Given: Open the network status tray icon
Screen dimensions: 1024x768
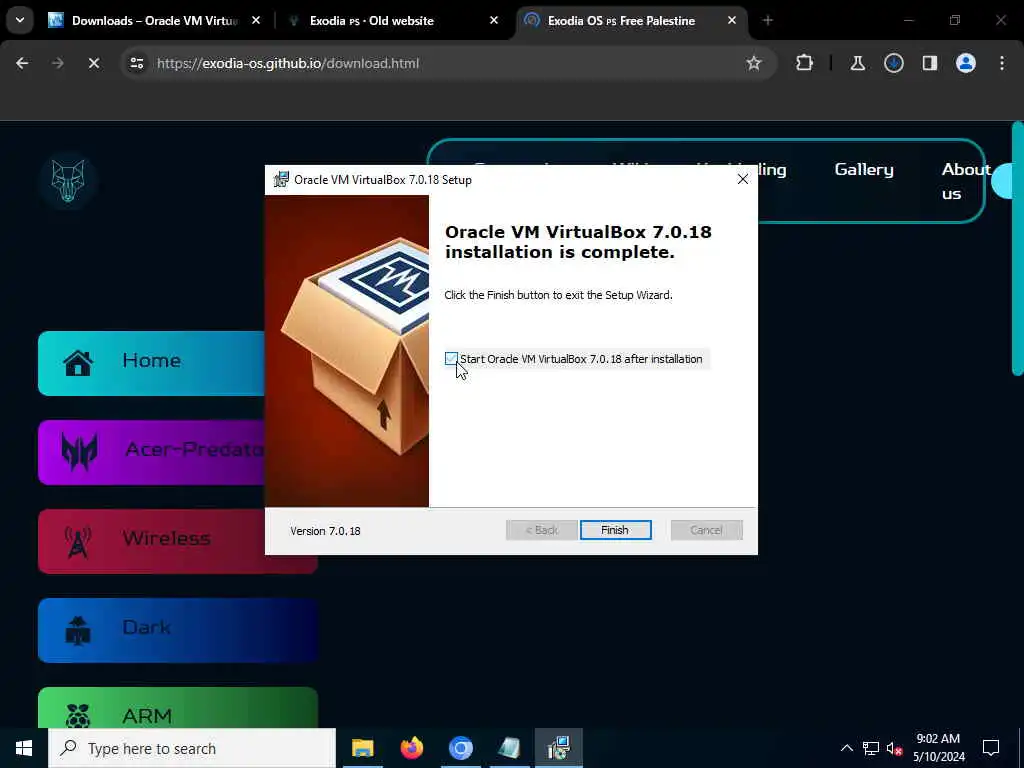Looking at the screenshot, I should pyautogui.click(x=871, y=748).
